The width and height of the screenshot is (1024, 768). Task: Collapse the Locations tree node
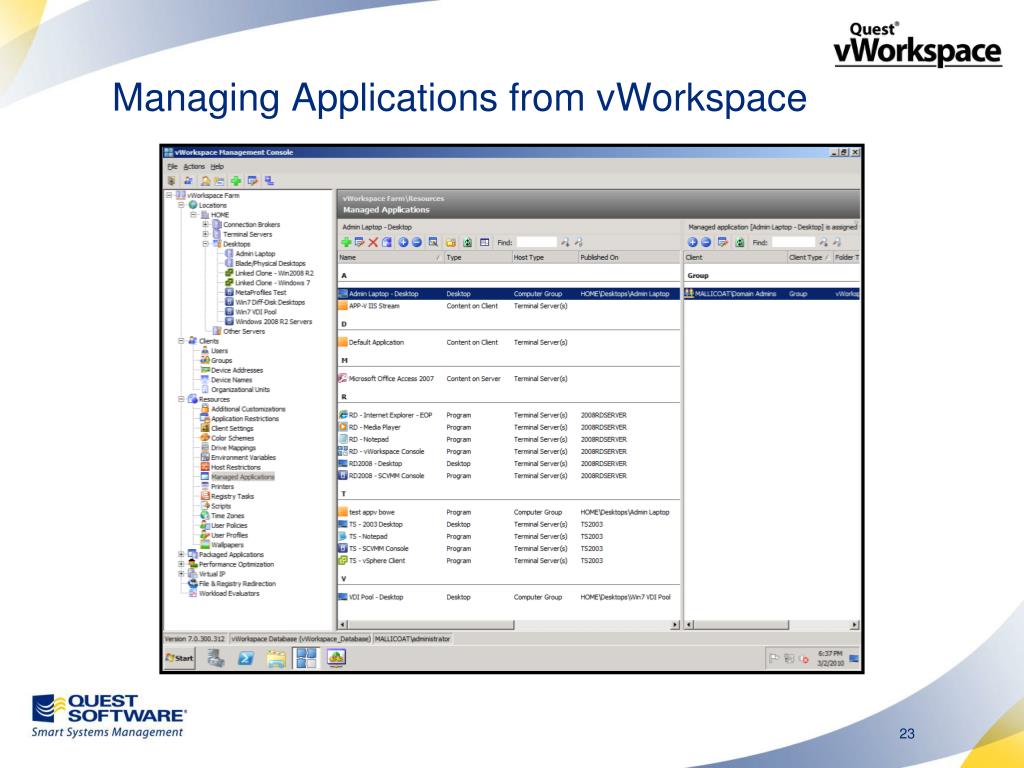pos(182,205)
